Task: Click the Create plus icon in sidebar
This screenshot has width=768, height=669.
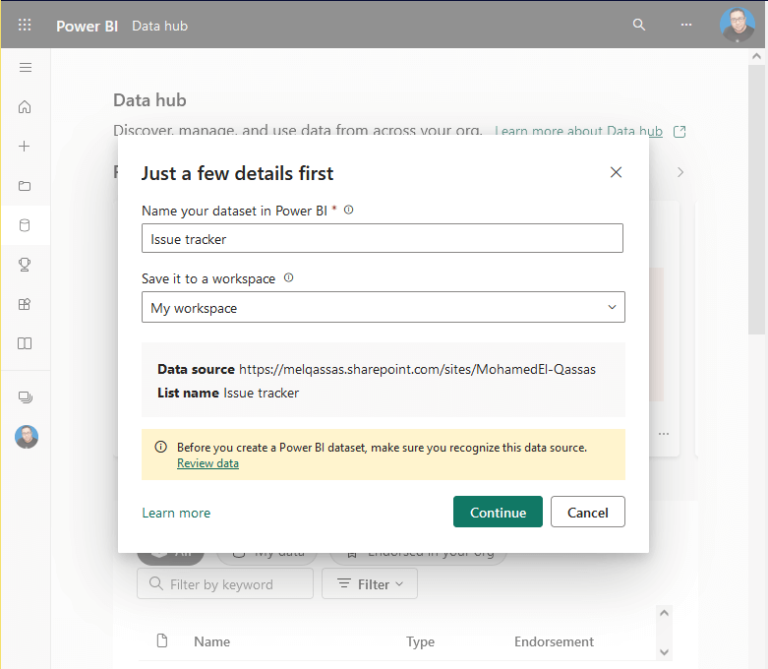Action: (x=26, y=146)
